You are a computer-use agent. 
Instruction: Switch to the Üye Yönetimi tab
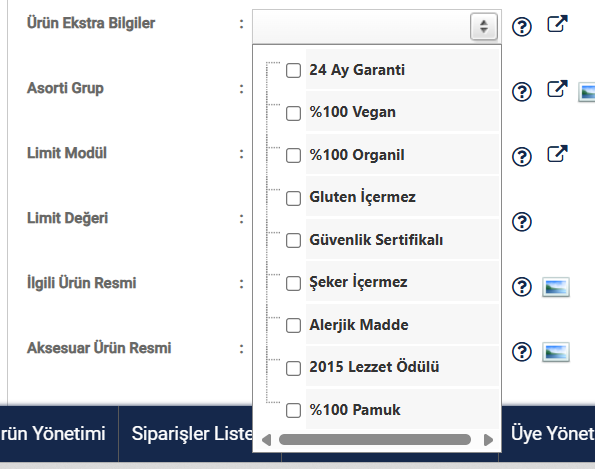[552, 433]
